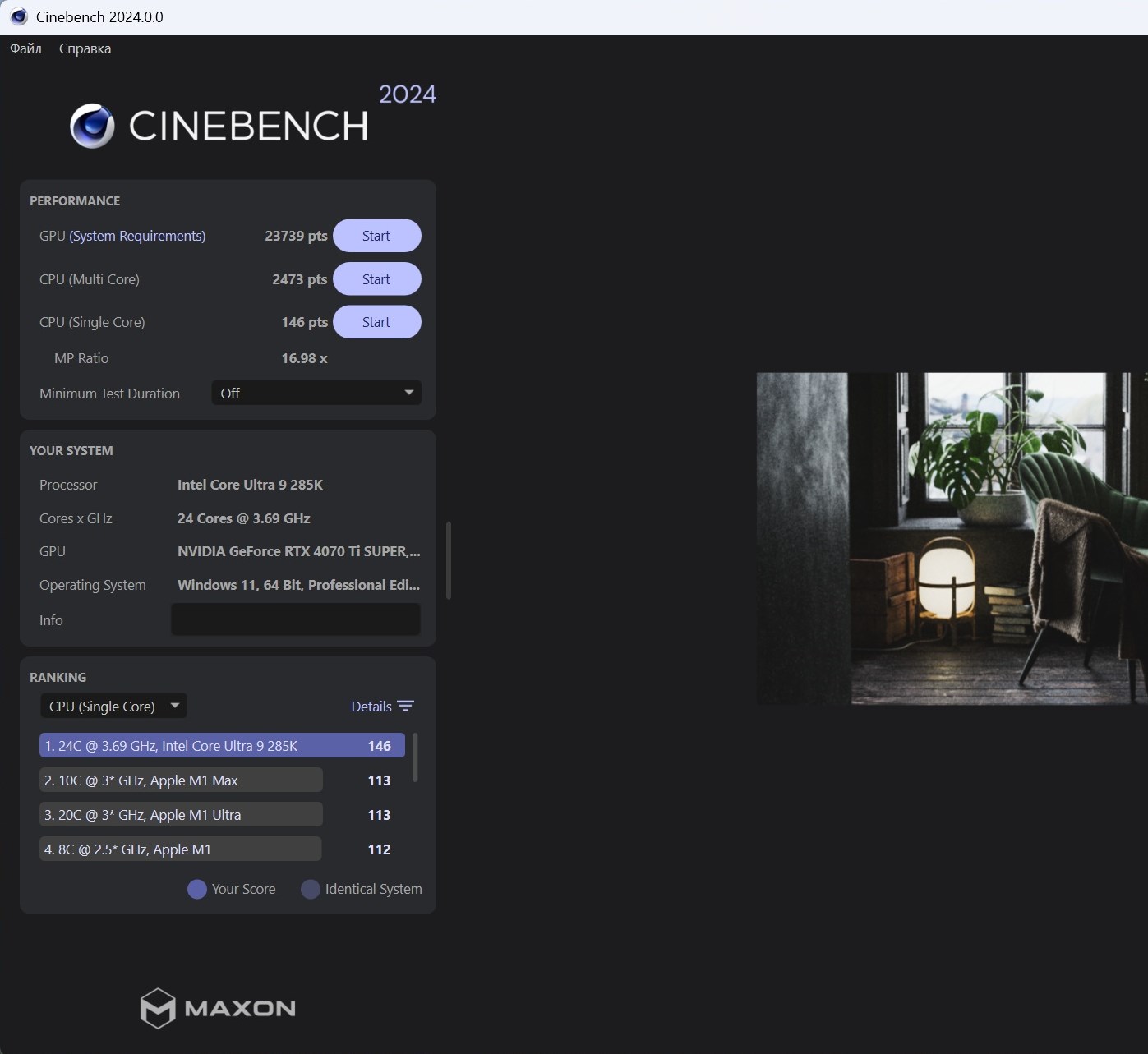
Task: Click the Details link in Ranking
Action: [371, 707]
